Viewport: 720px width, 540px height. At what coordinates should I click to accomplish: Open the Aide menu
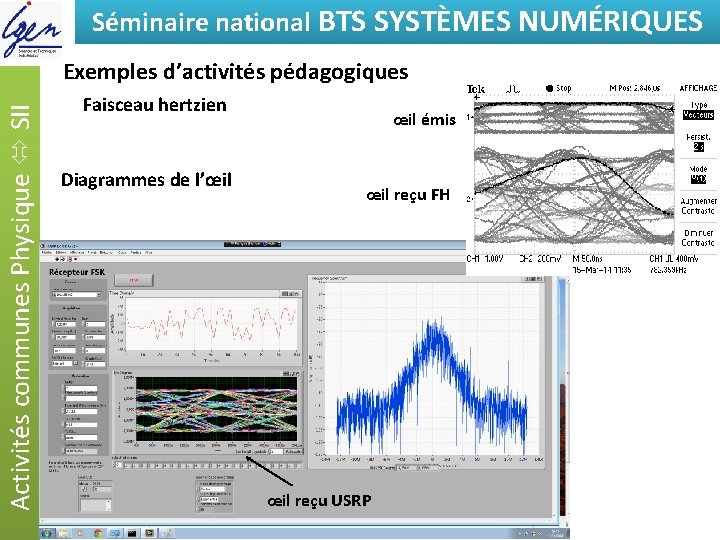(148, 253)
